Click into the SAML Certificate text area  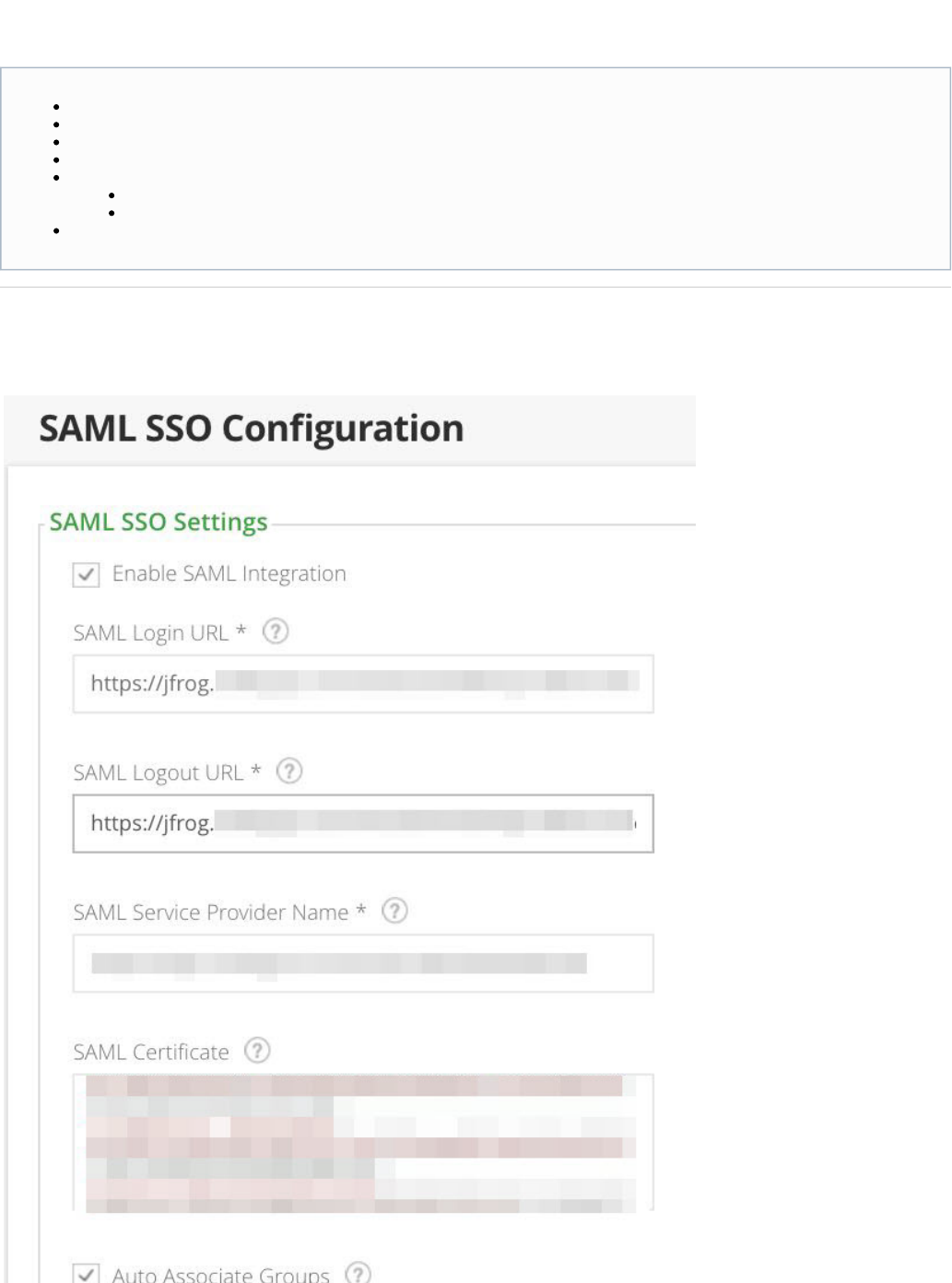[363, 1142]
